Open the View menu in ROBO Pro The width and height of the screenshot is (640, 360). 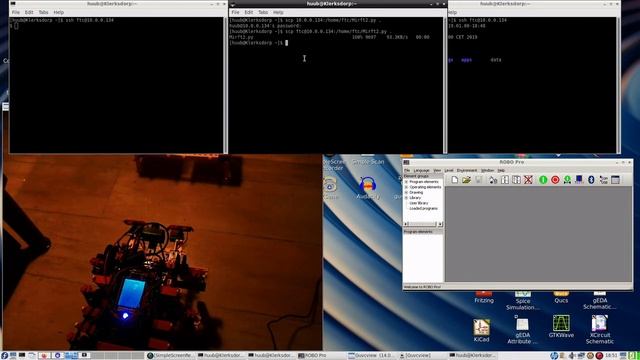click(437, 170)
